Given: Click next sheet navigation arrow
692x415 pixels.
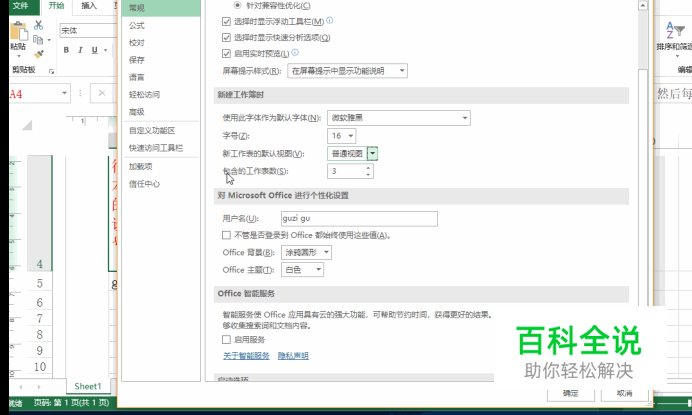Looking at the screenshot, I should (x=39, y=387).
